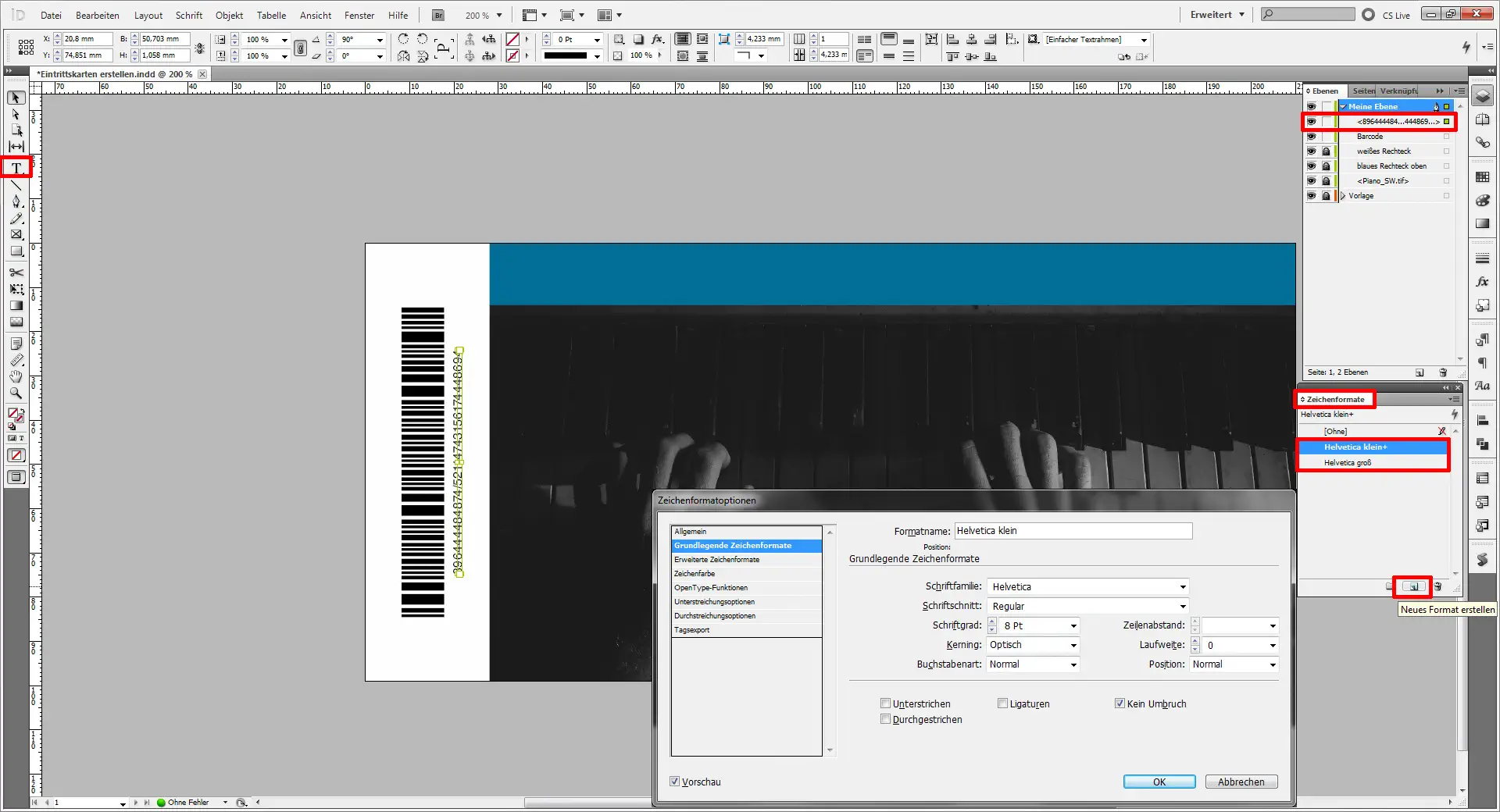Screen dimensions: 1500x812
Task: Select the Pen tool
Action: point(14,201)
